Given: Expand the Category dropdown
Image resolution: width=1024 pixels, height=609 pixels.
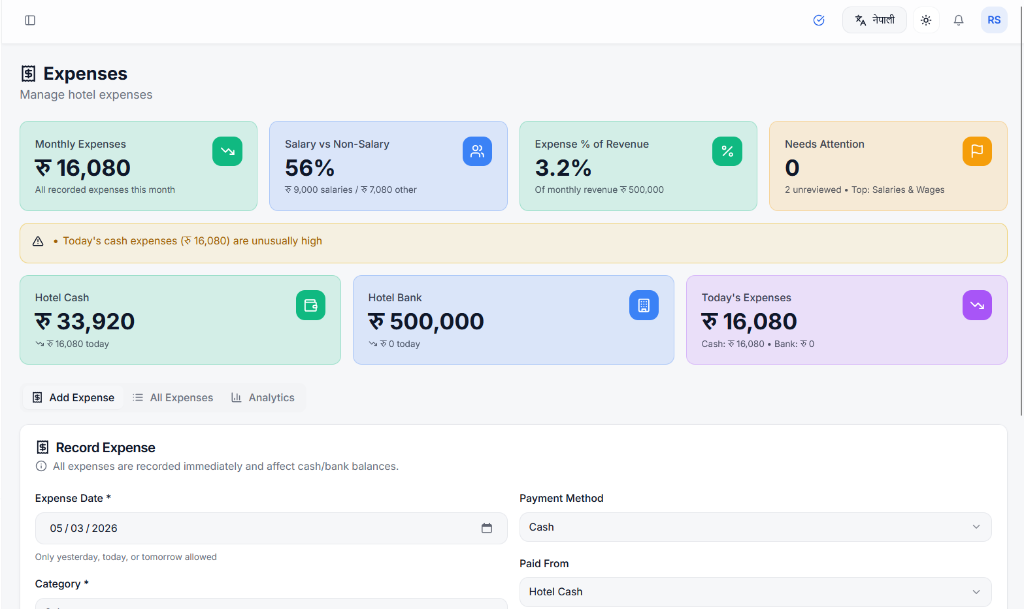Looking at the screenshot, I should [270, 604].
